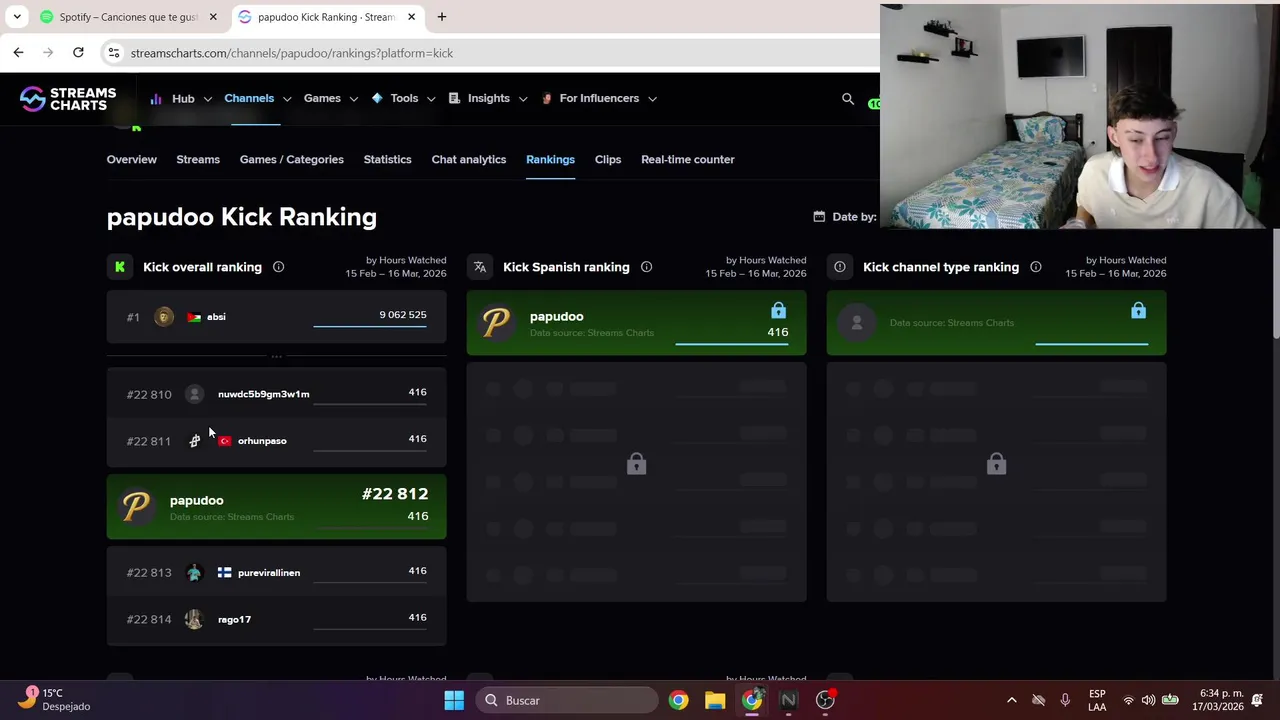Select the Rankings tab

[x=550, y=159]
